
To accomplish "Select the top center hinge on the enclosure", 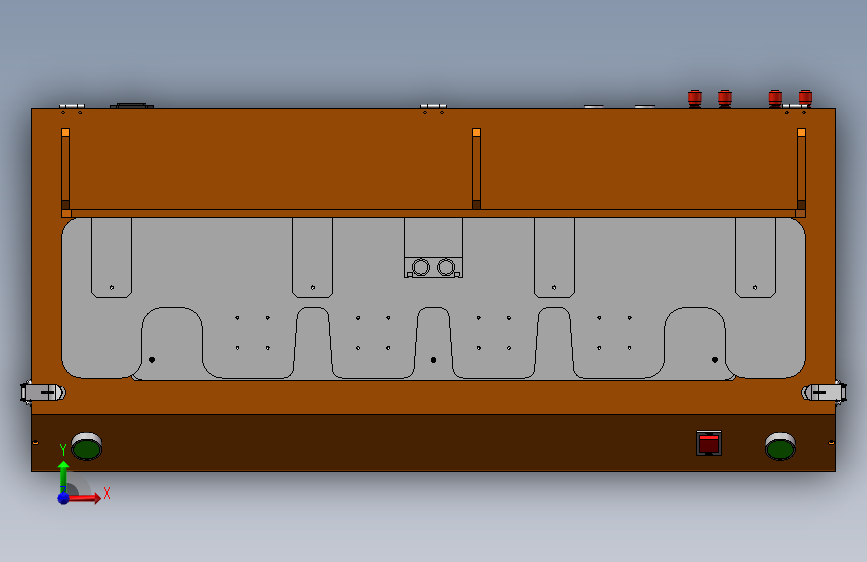I will pyautogui.click(x=433, y=106).
